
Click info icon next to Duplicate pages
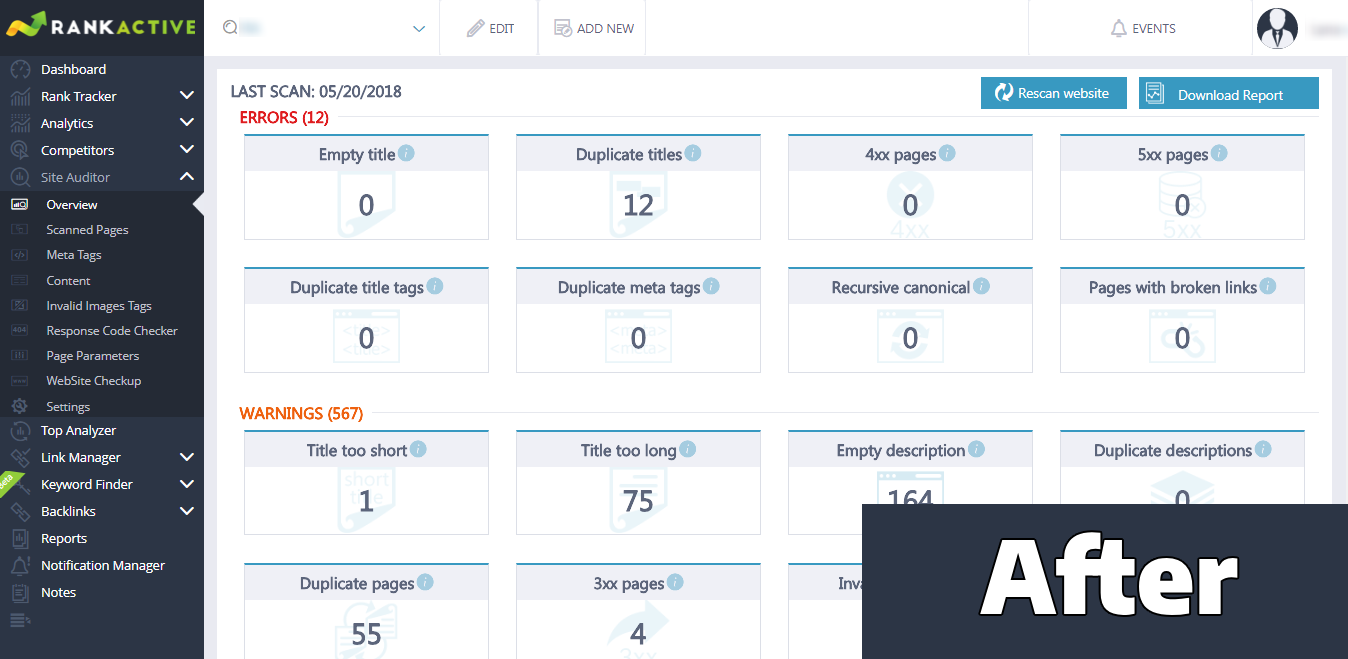[x=425, y=582]
